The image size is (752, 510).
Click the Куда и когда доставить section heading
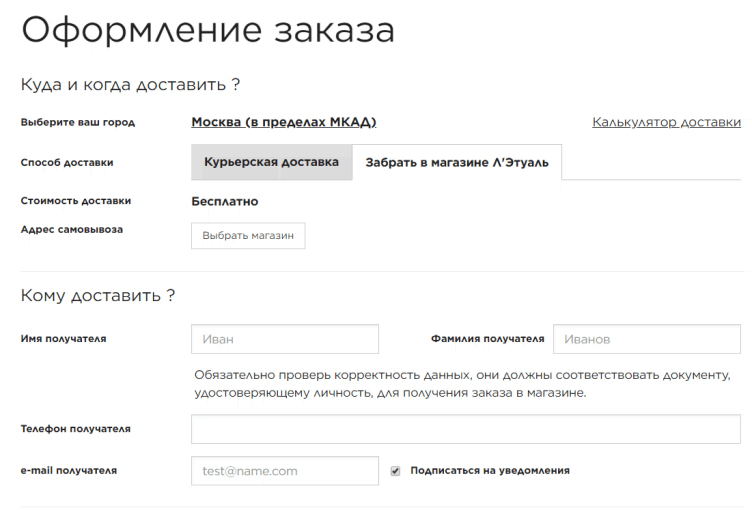tap(130, 85)
